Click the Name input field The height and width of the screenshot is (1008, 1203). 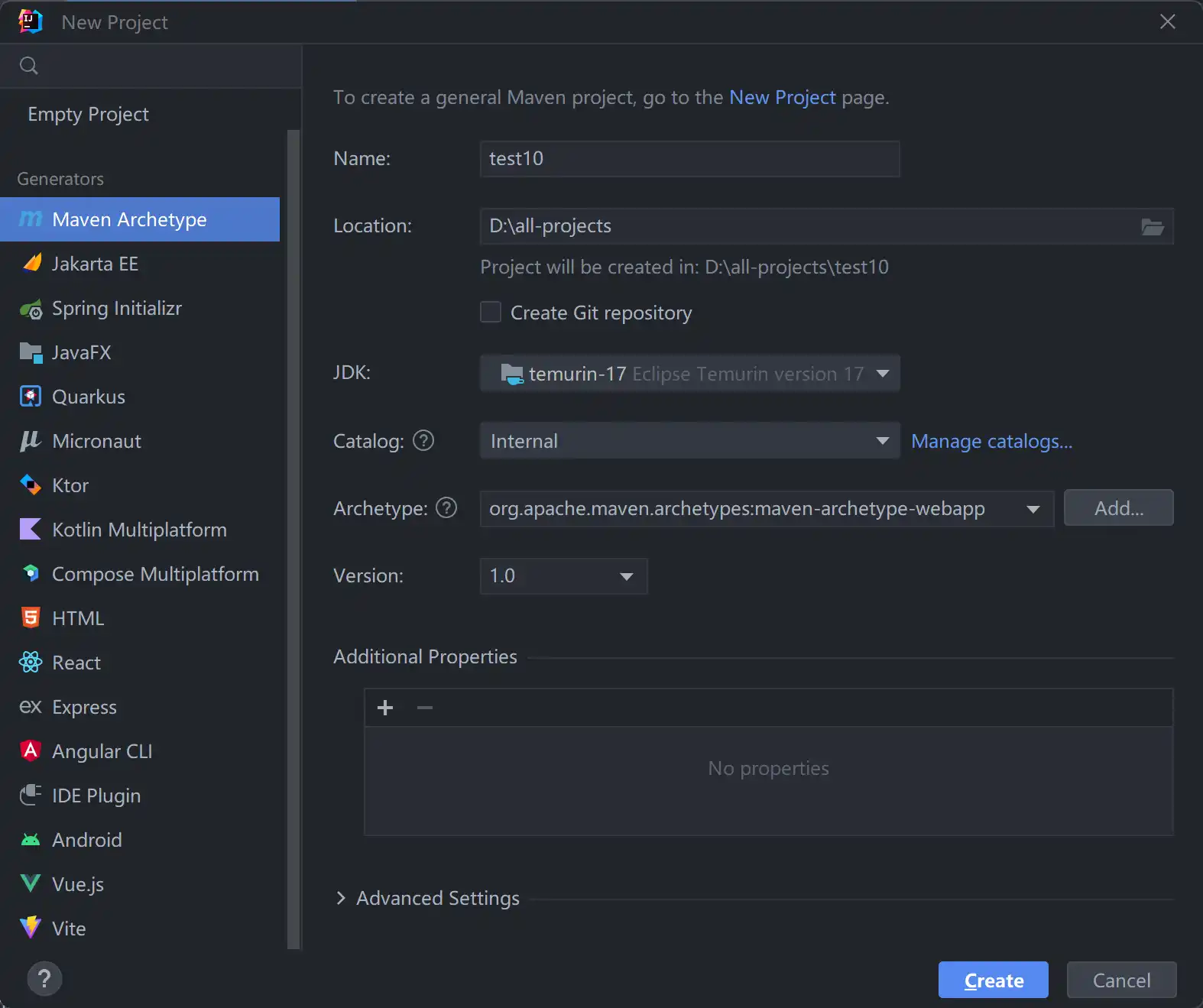point(689,158)
